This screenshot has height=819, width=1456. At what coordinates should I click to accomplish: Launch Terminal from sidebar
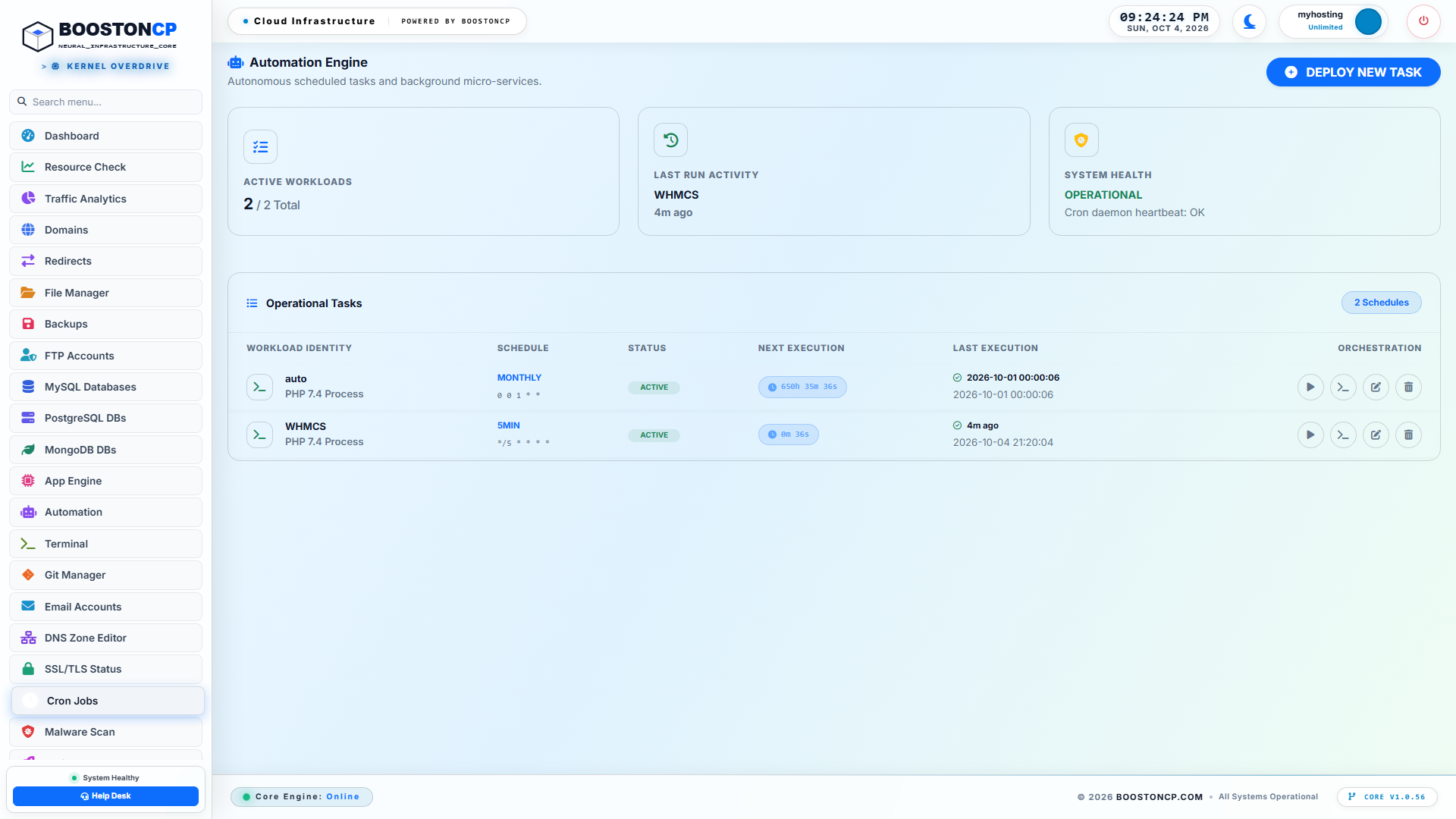pos(105,544)
